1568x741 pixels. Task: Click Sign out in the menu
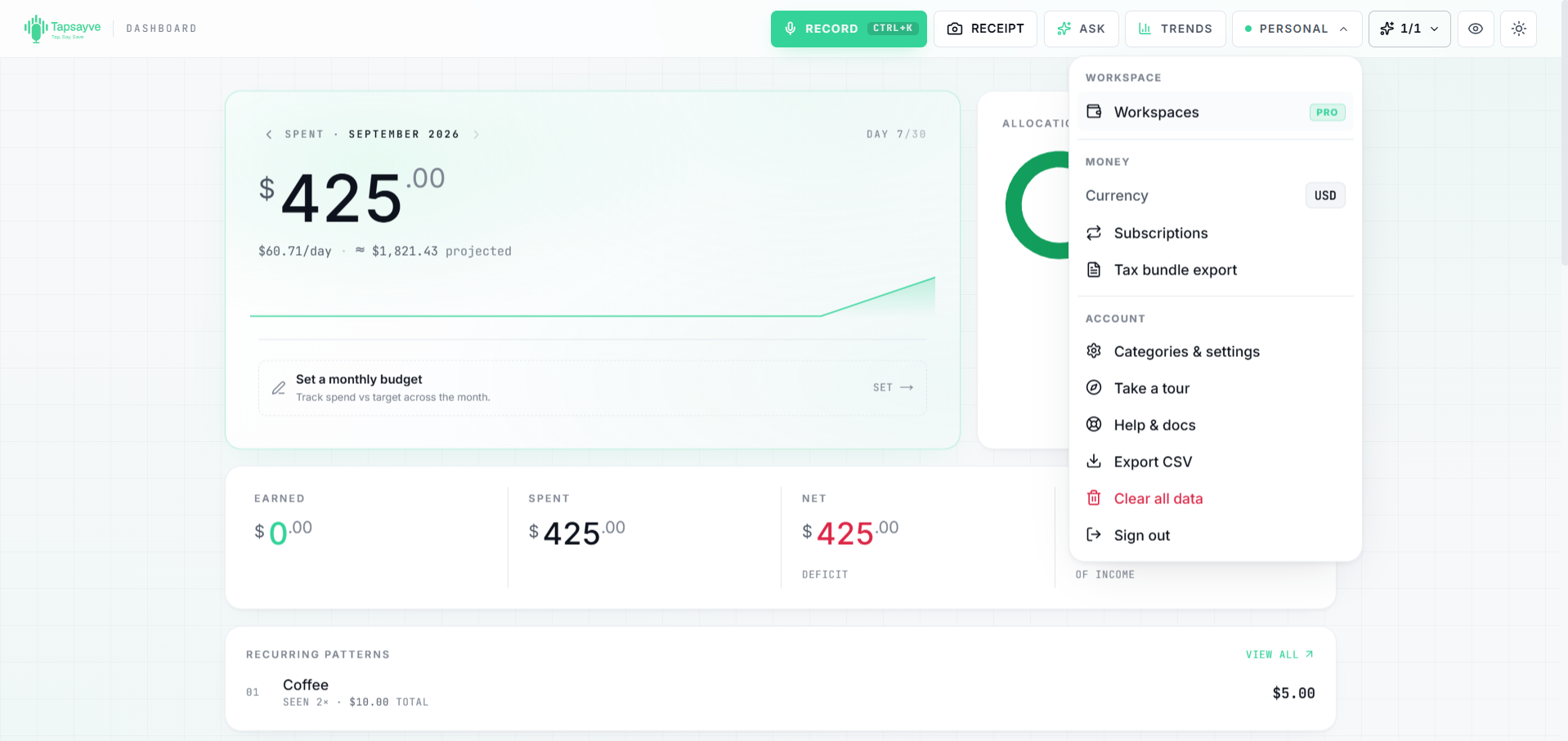[x=1215, y=535]
